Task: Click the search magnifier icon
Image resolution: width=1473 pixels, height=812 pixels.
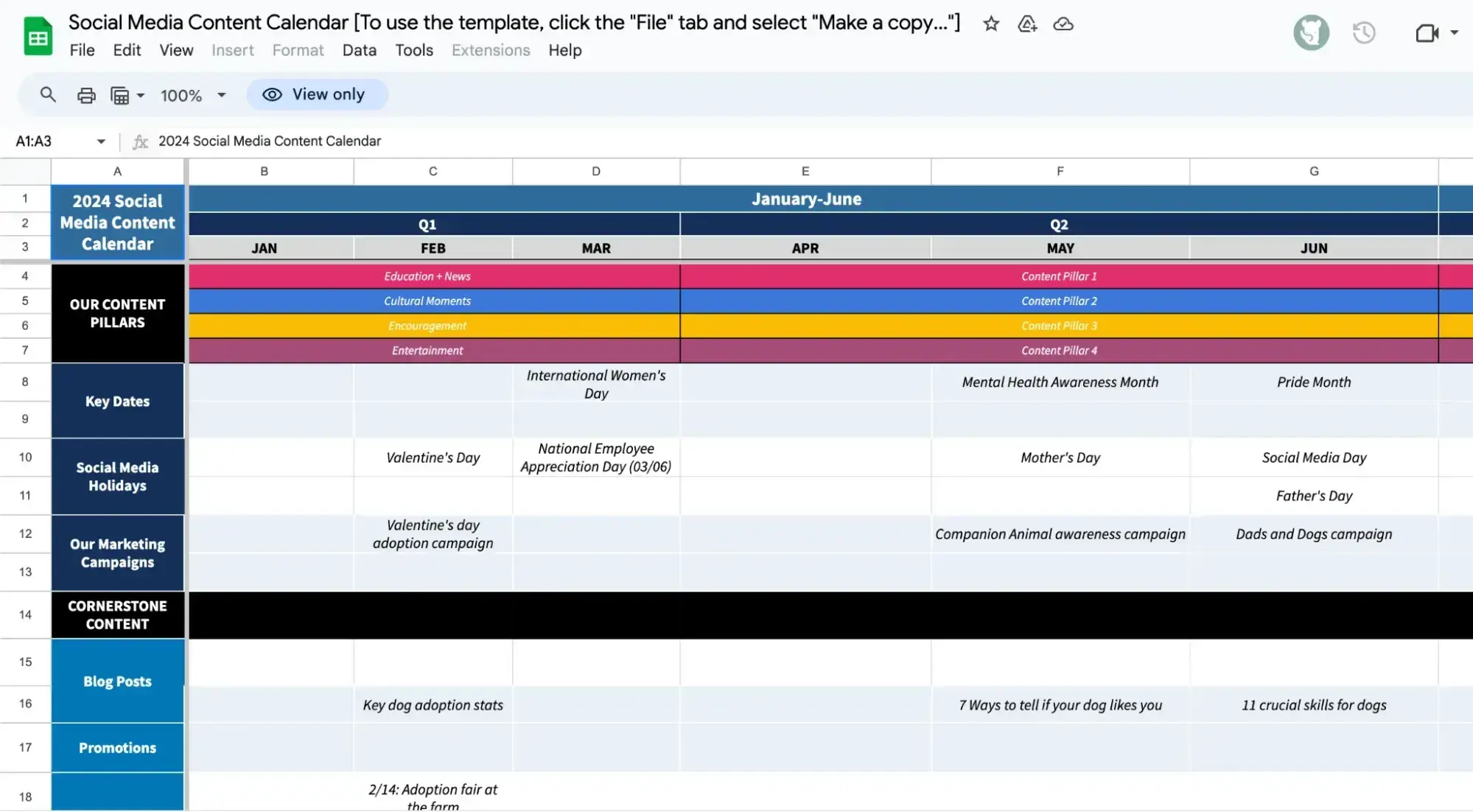Action: tap(47, 96)
